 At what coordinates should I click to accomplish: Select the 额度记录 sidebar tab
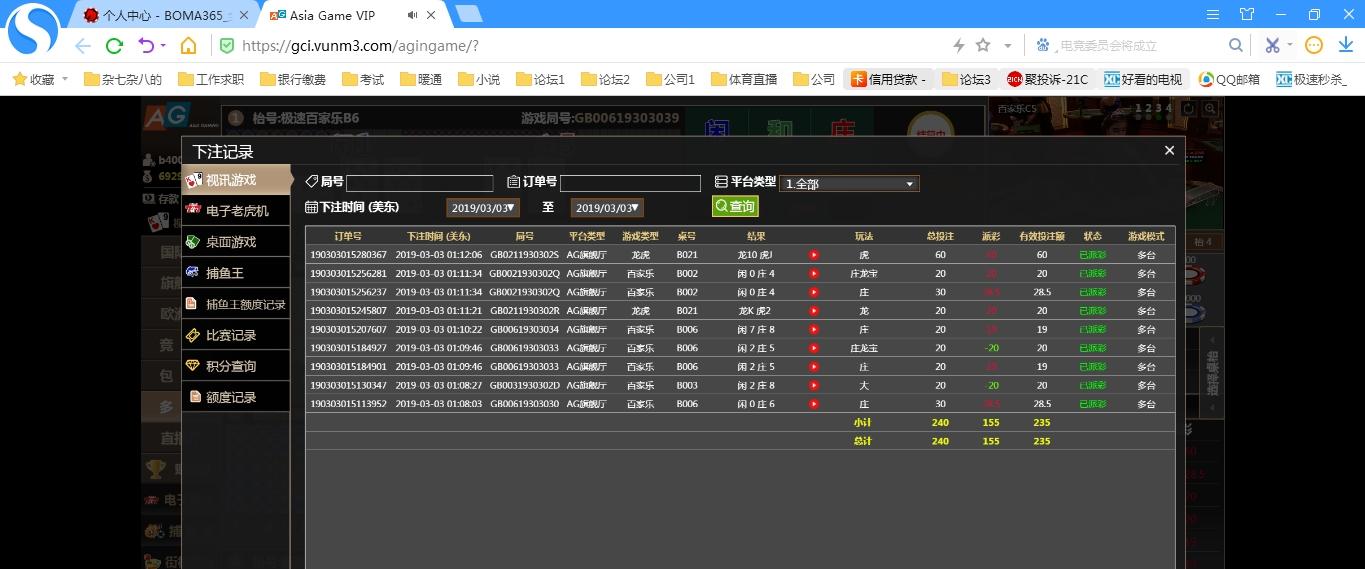236,397
